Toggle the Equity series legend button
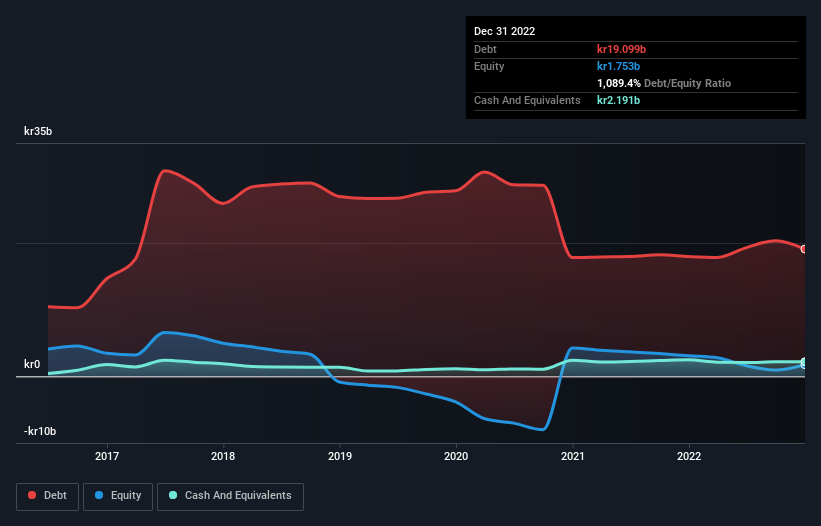Image resolution: width=821 pixels, height=526 pixels. coord(118,496)
